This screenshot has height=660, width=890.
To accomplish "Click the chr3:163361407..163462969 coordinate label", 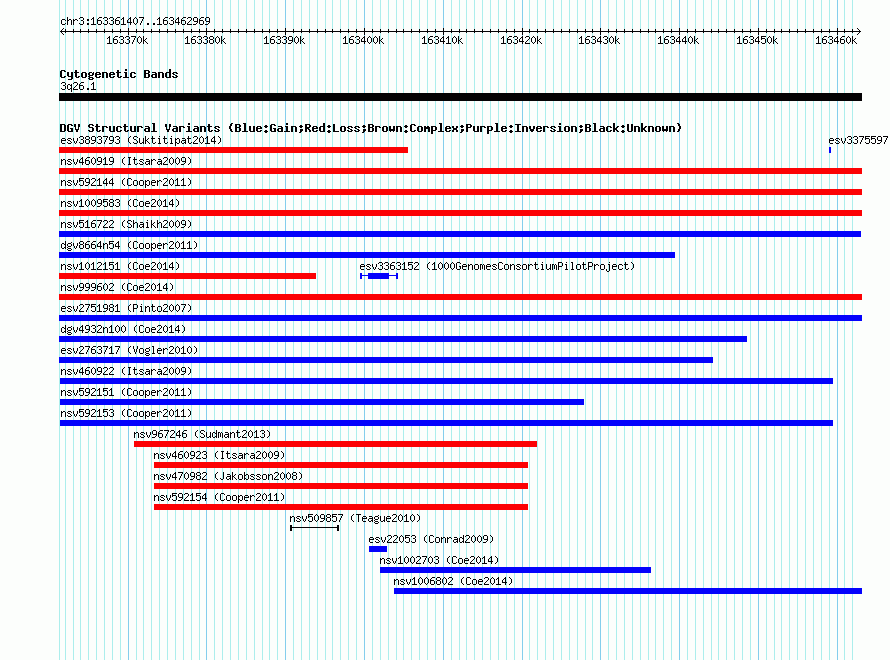I will point(135,21).
